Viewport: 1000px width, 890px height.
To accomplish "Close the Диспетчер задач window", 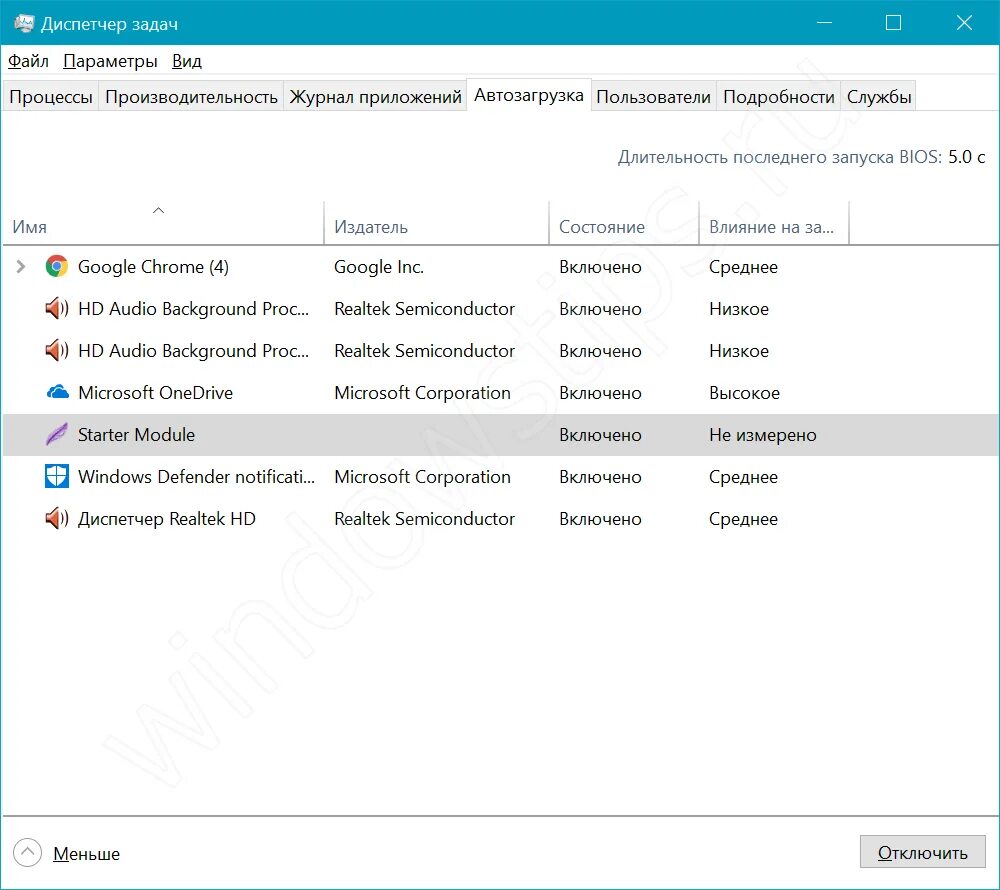I will coord(964,23).
